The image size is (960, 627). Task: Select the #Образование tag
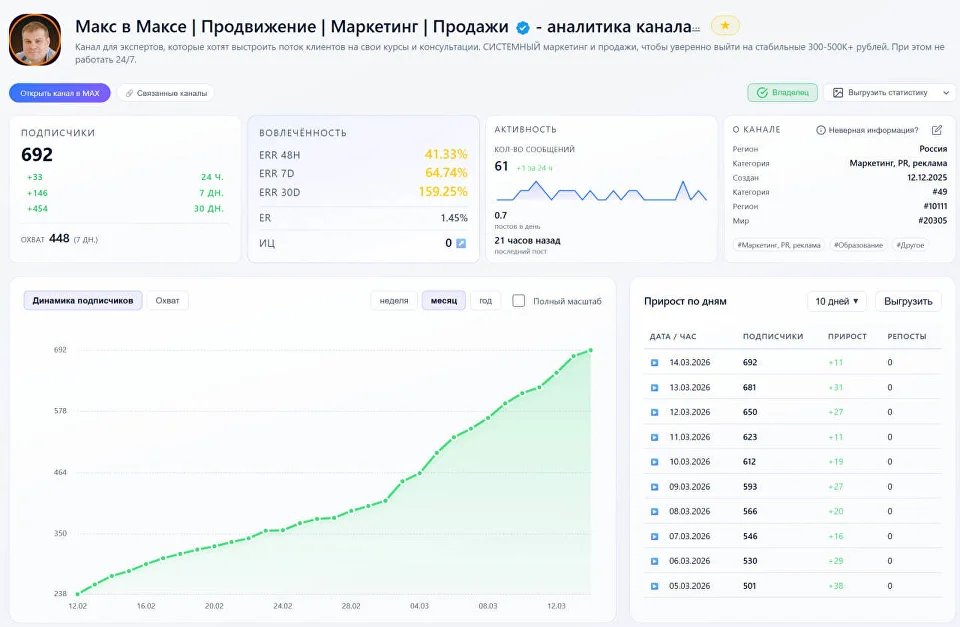pyautogui.click(x=858, y=245)
